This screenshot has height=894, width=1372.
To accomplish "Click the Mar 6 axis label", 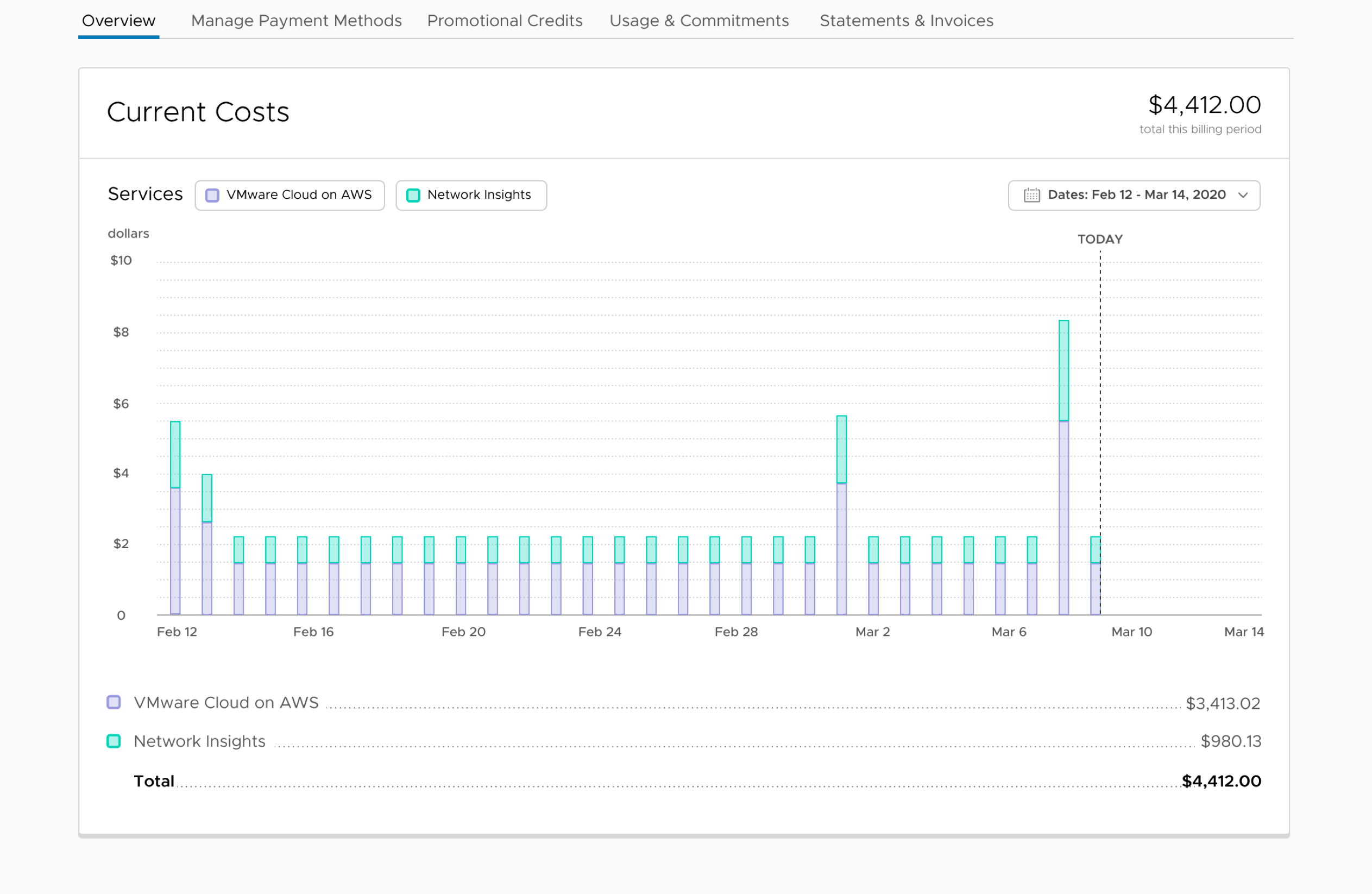I will 1009,632.
